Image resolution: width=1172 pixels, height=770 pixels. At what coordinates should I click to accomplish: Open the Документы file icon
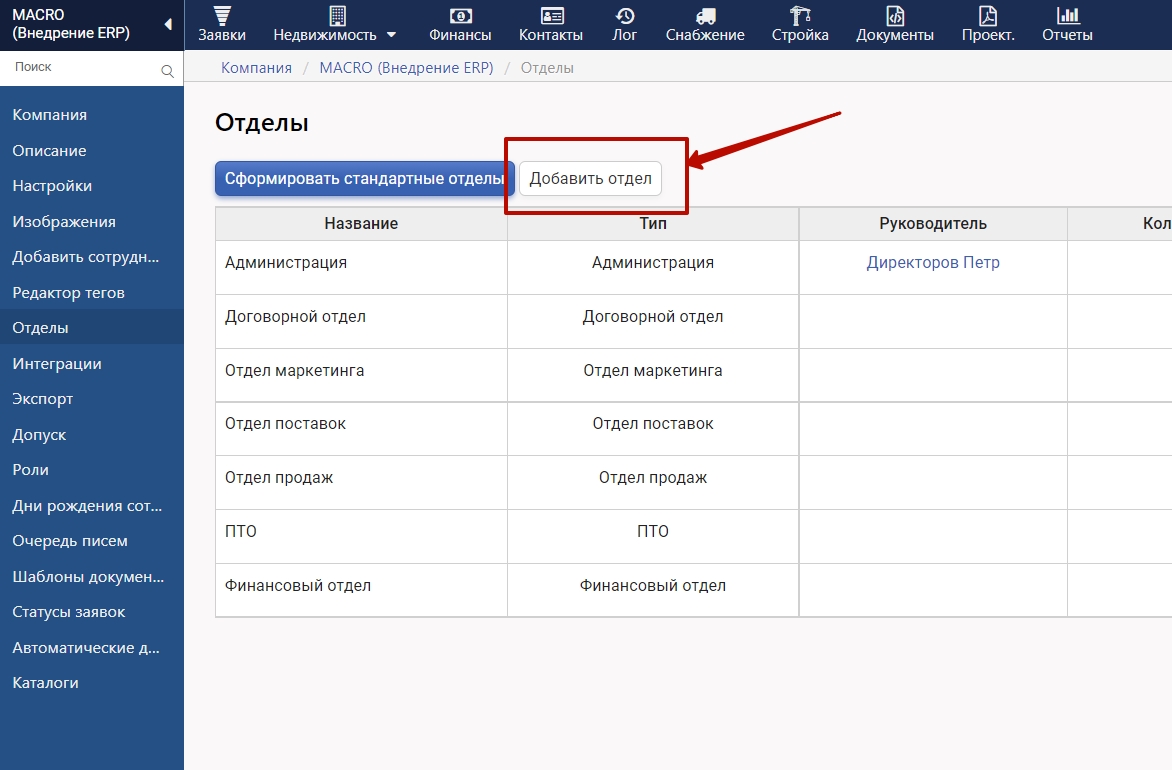895,15
